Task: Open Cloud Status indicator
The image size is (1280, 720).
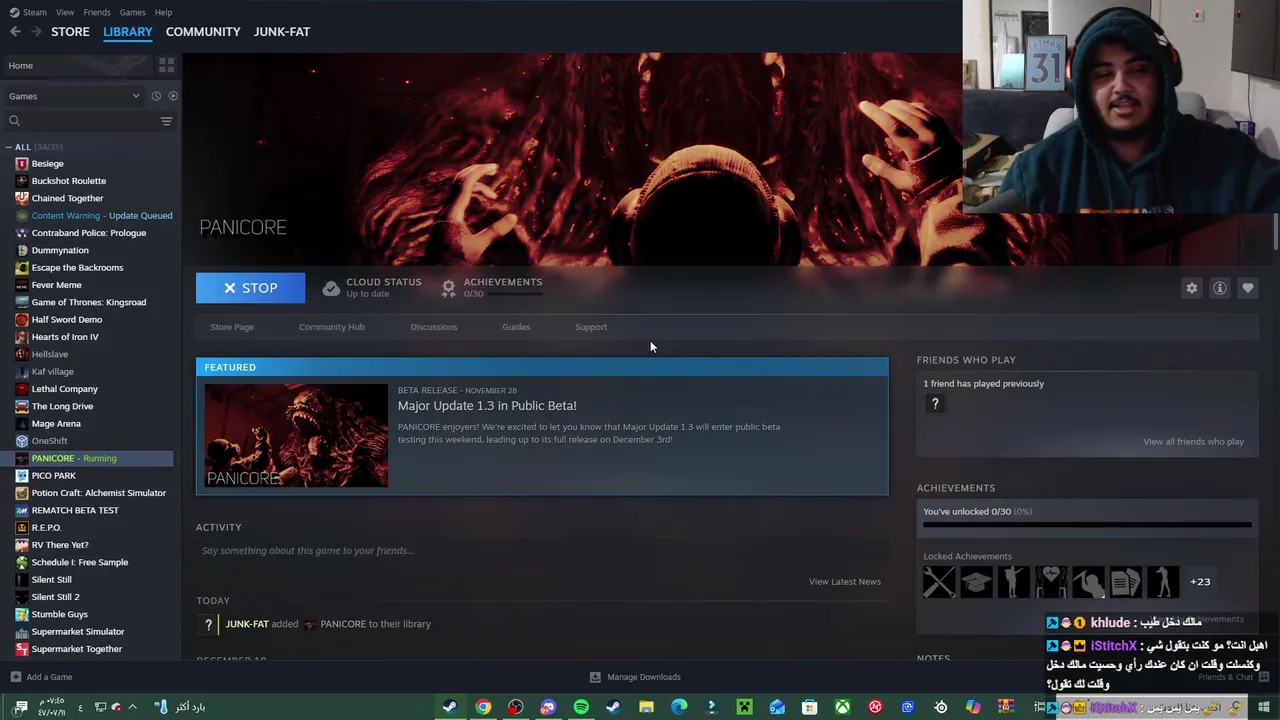Action: tap(372, 288)
